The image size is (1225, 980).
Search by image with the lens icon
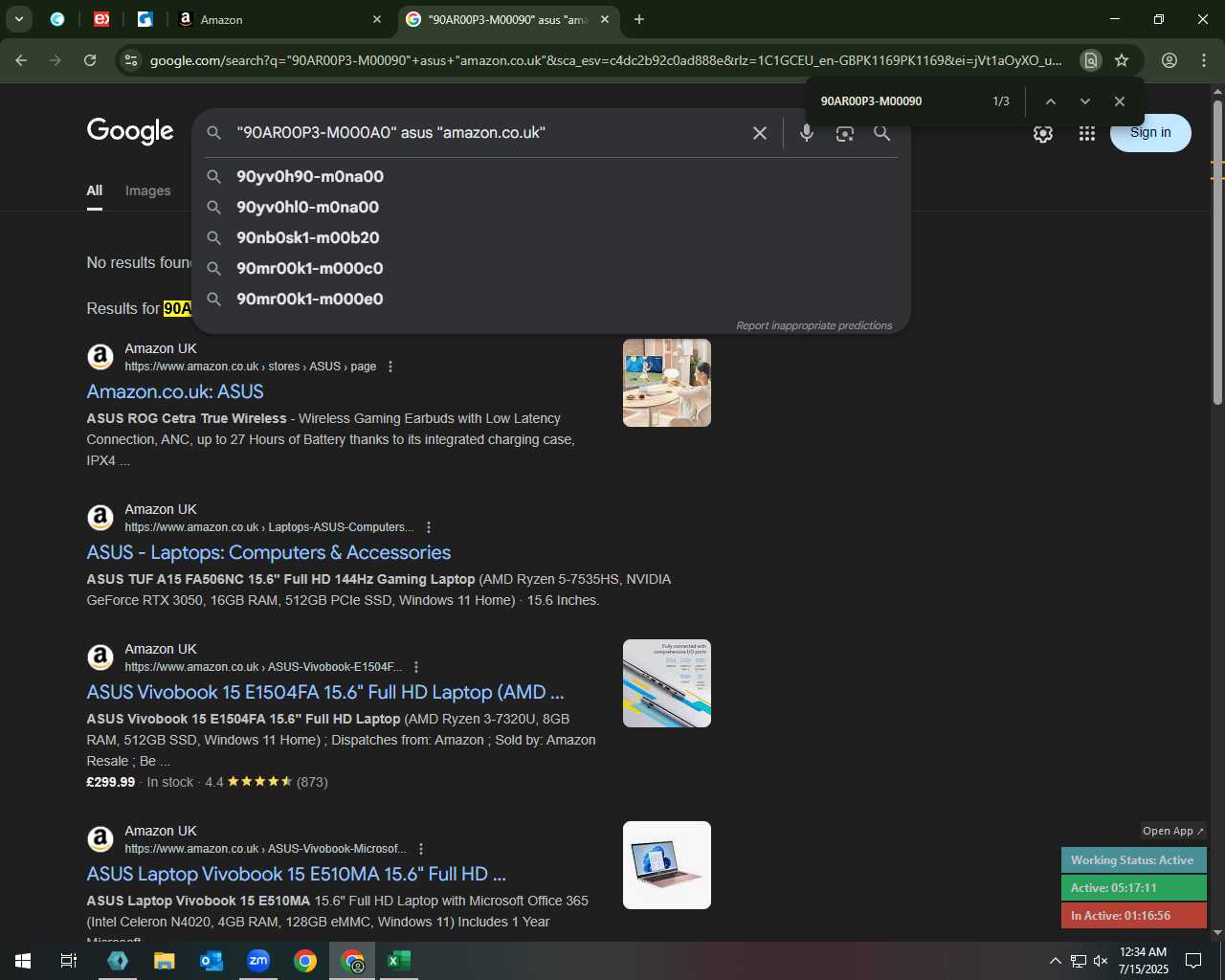click(844, 133)
